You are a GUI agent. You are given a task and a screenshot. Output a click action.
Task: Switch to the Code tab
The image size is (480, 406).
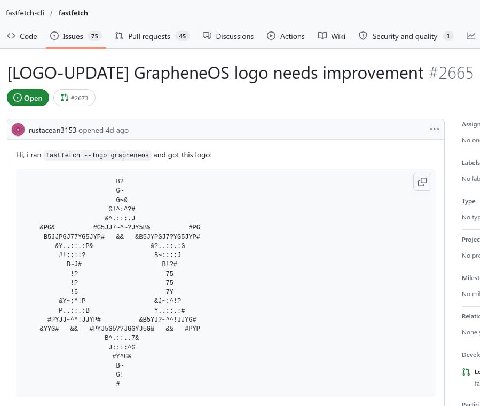coord(22,36)
